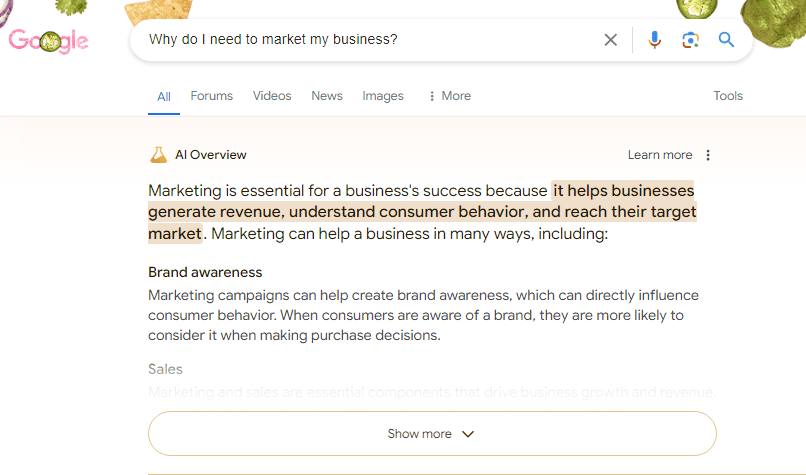The height and width of the screenshot is (475, 806).
Task: Select the All results tab
Action: pos(164,97)
